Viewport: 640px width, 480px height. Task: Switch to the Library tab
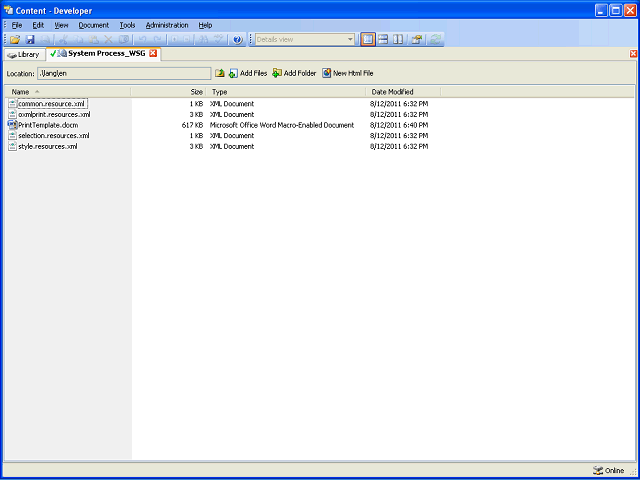coord(24,54)
